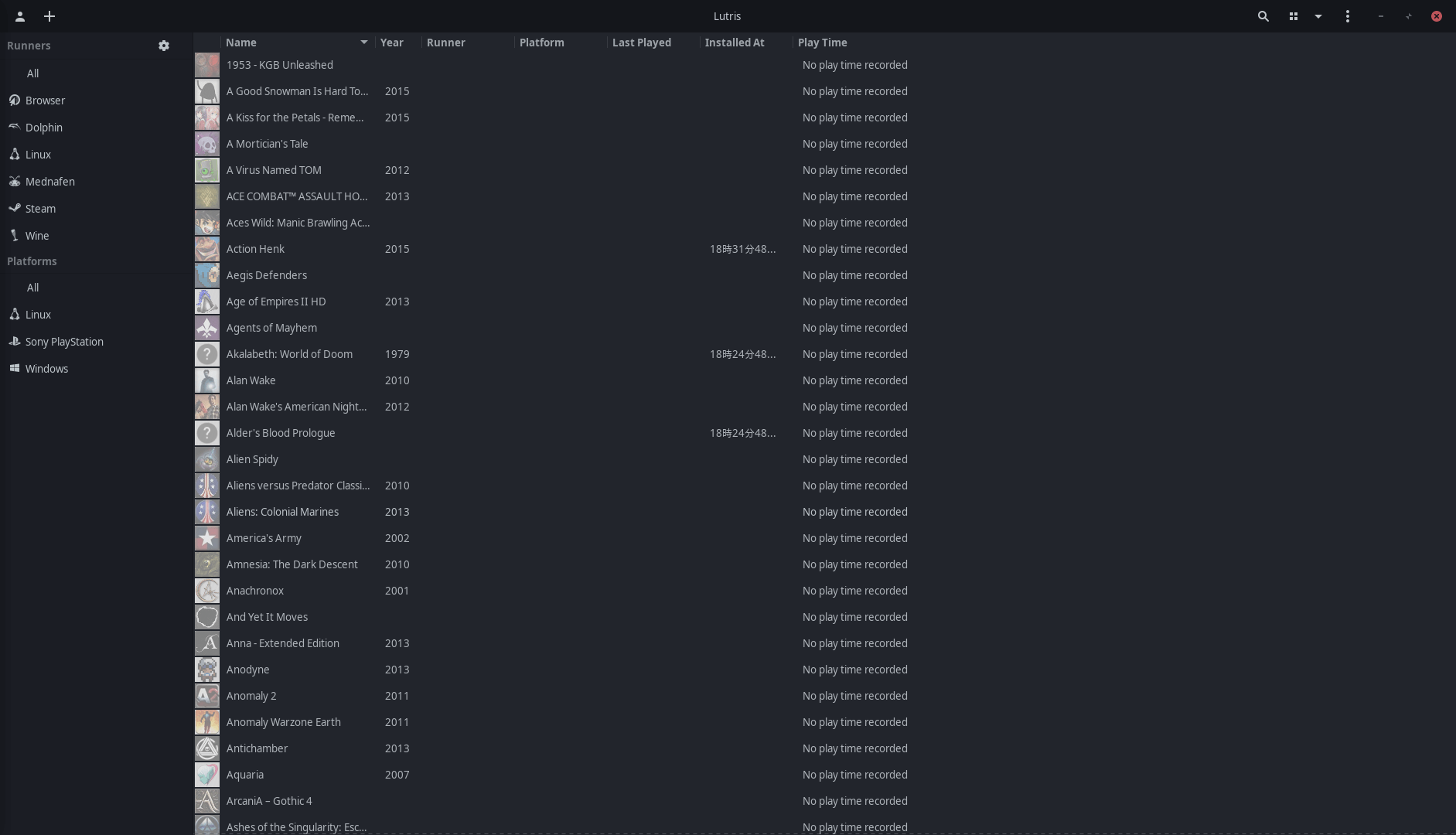
Task: Add a new game with plus icon
Action: [49, 16]
